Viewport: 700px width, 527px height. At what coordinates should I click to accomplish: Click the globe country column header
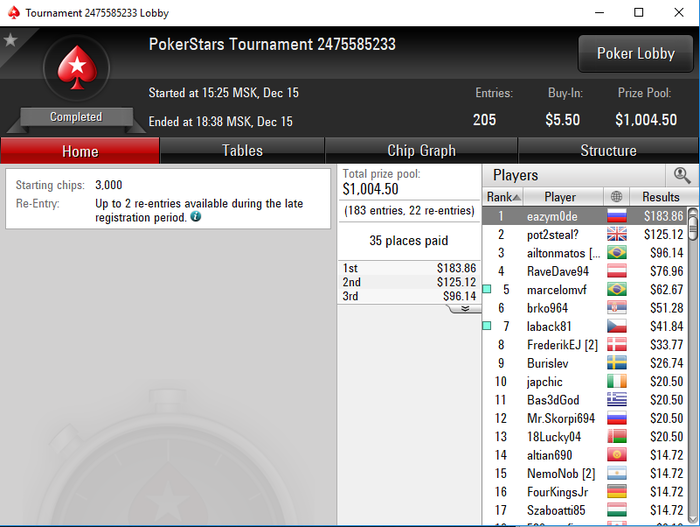coord(617,197)
